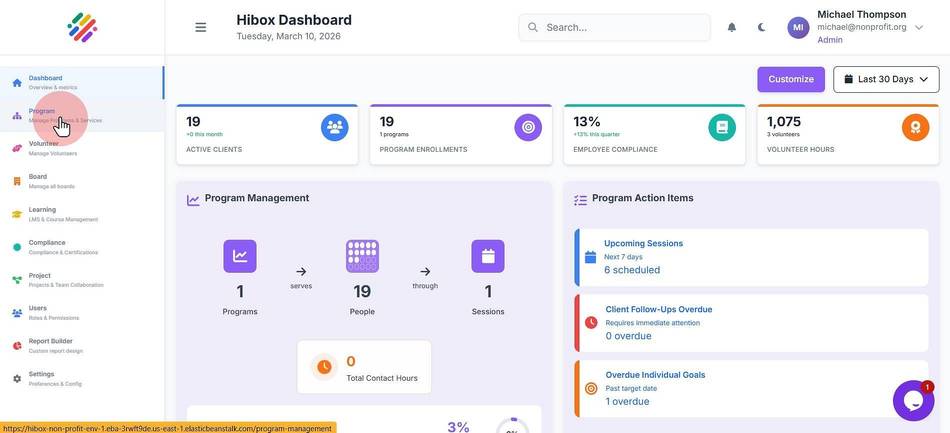Open Learning in the sidebar

82,214
